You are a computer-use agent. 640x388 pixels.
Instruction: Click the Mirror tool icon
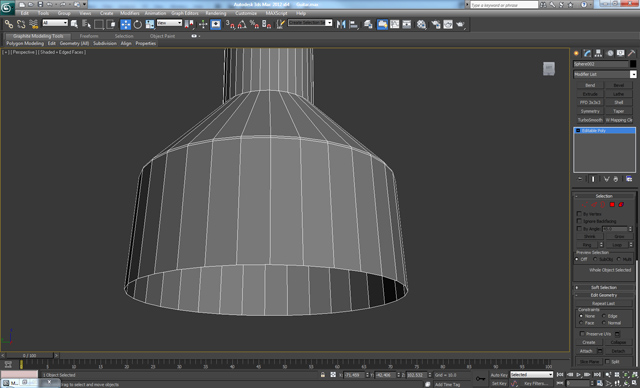coord(341,24)
